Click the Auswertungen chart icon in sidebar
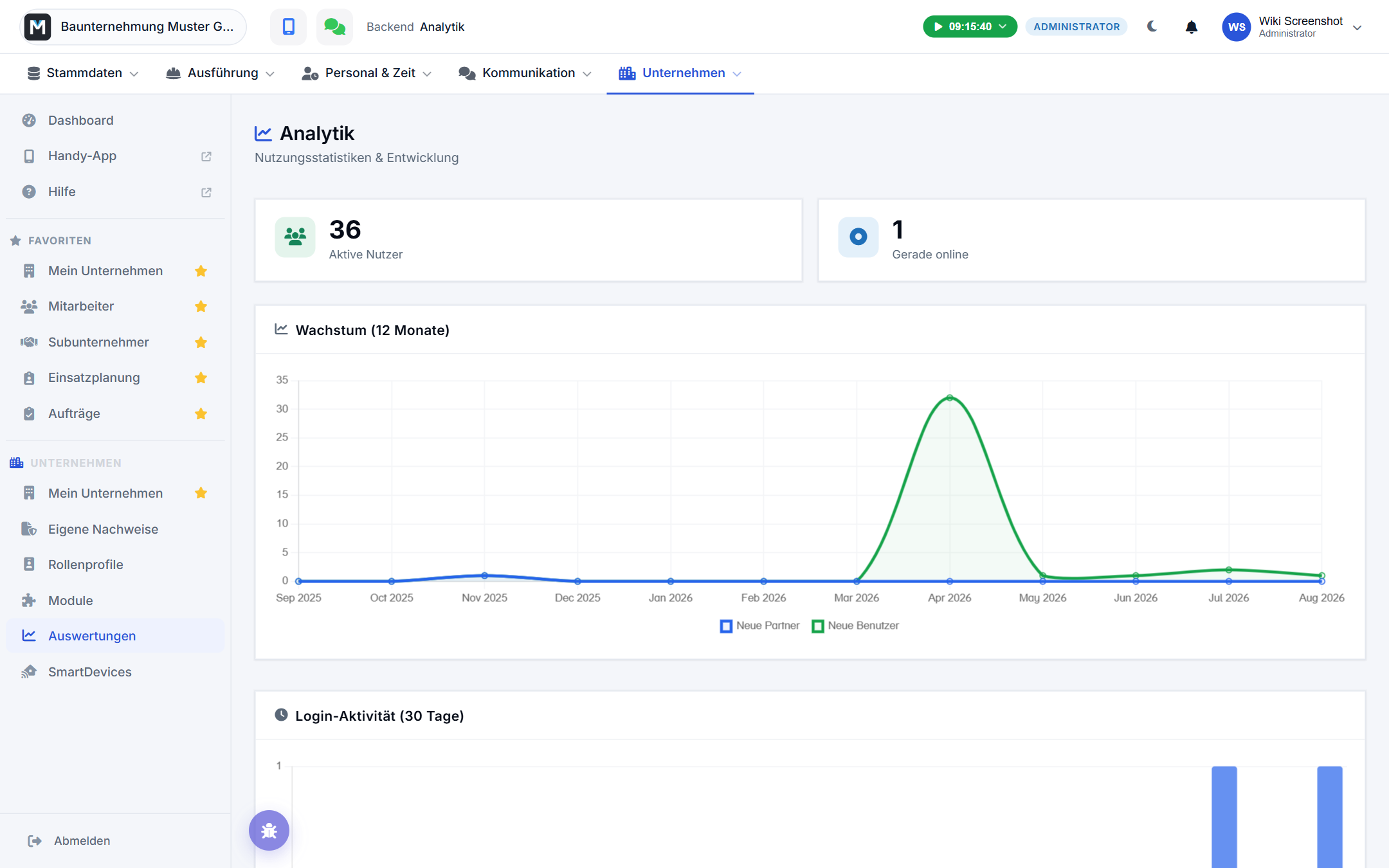 (x=29, y=635)
